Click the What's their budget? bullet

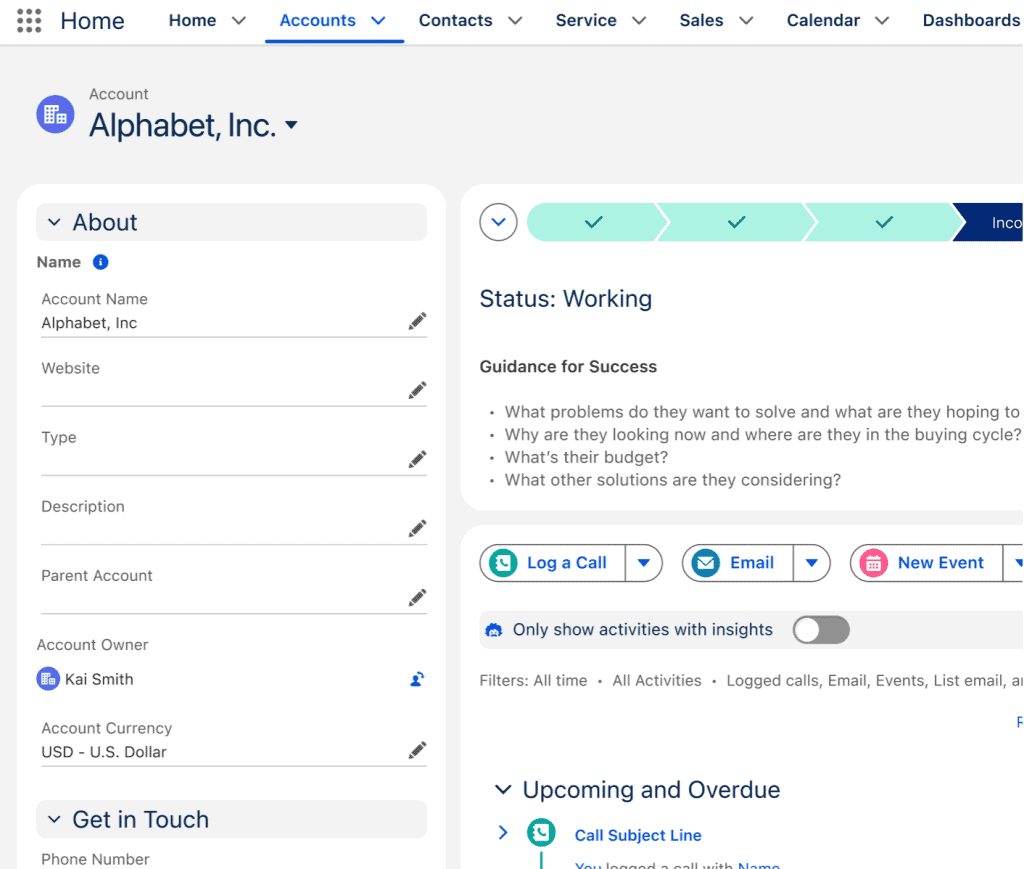pos(586,457)
